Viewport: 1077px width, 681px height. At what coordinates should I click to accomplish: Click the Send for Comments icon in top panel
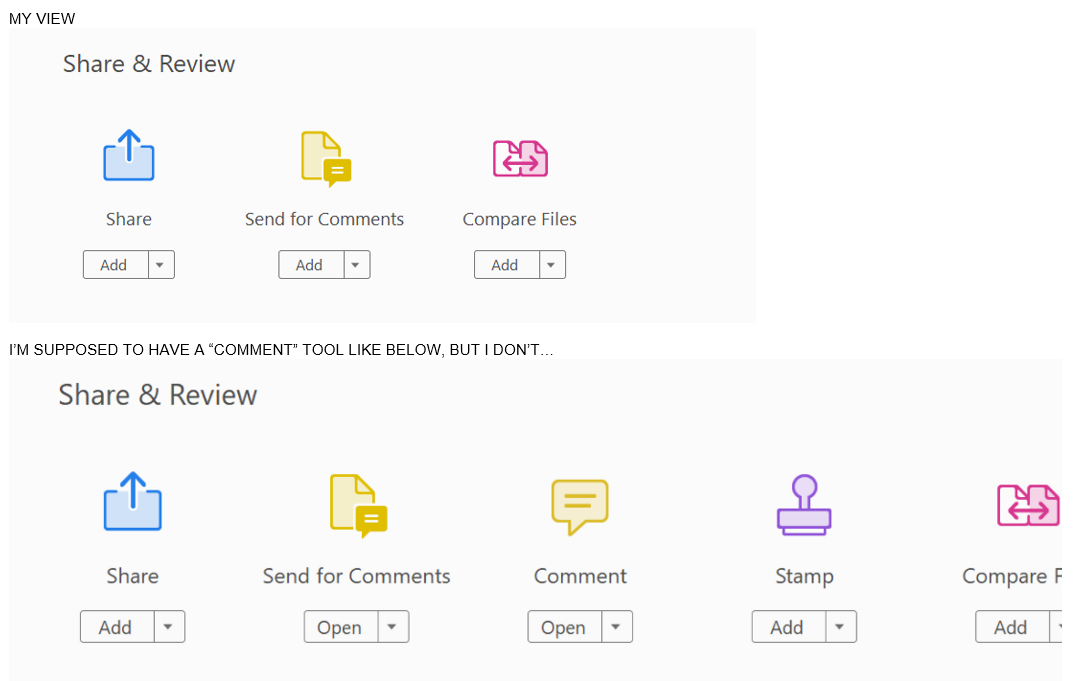[323, 158]
